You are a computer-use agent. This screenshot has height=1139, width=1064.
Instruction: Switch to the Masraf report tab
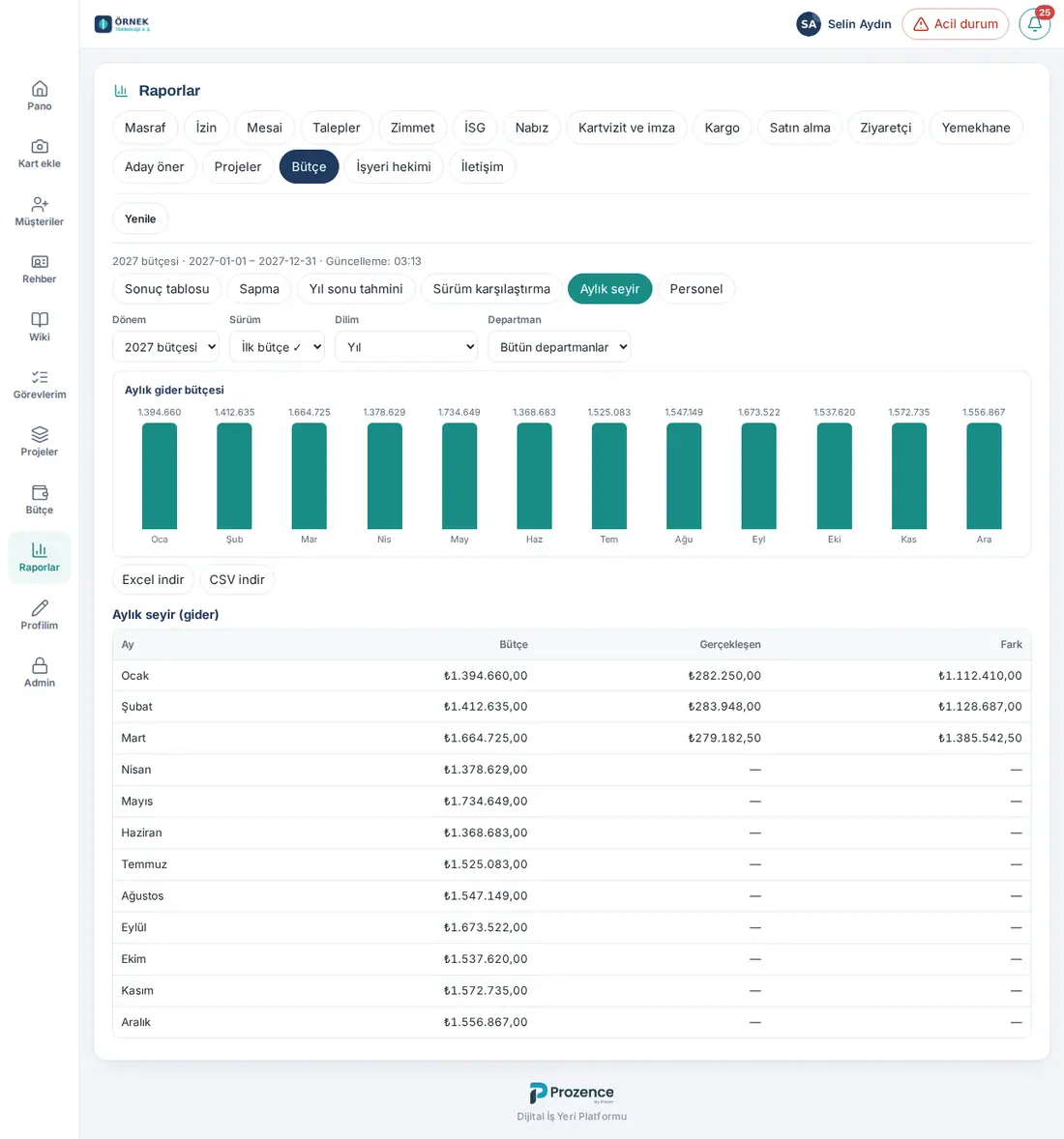(x=145, y=128)
